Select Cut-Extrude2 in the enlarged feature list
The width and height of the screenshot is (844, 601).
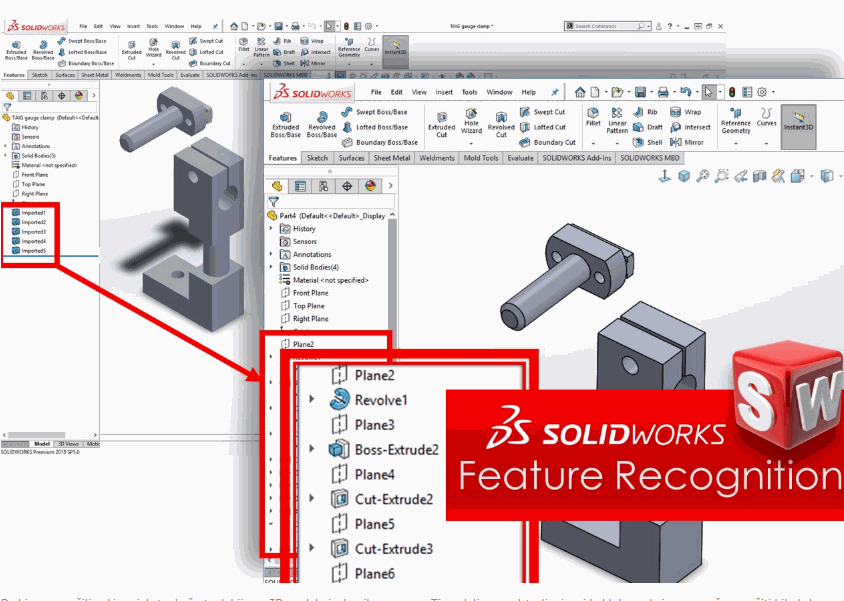382,499
